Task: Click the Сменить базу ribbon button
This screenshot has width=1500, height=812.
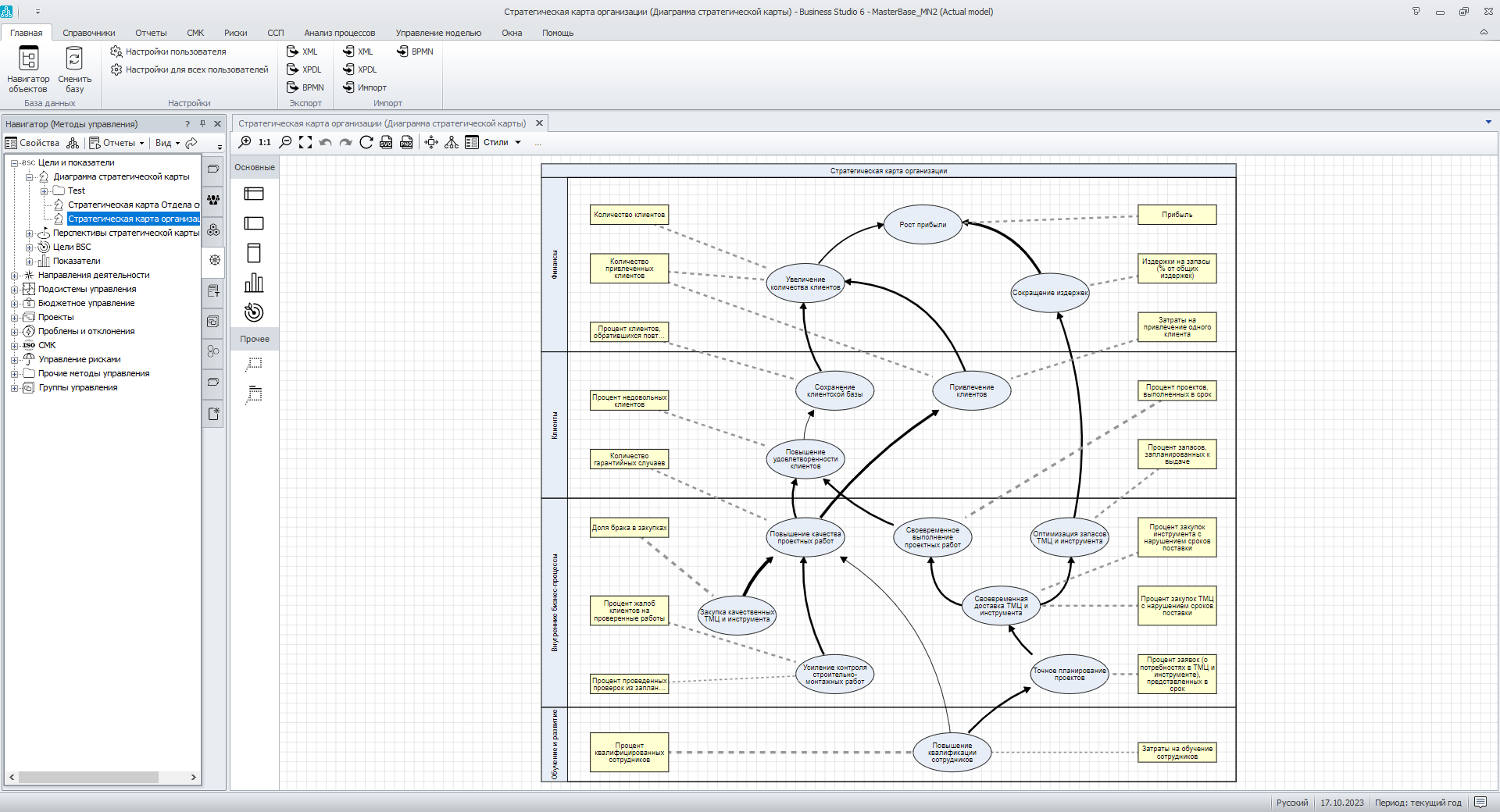Action: tap(74, 69)
